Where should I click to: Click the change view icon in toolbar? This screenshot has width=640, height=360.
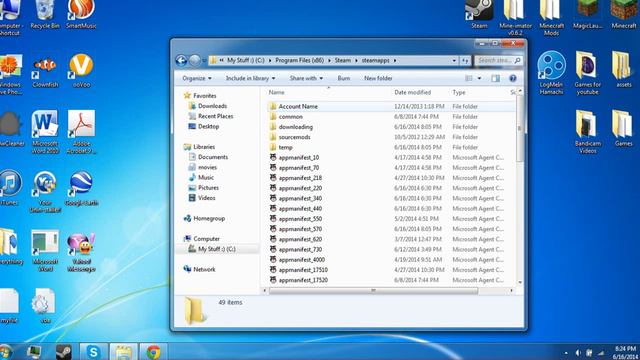(469, 78)
